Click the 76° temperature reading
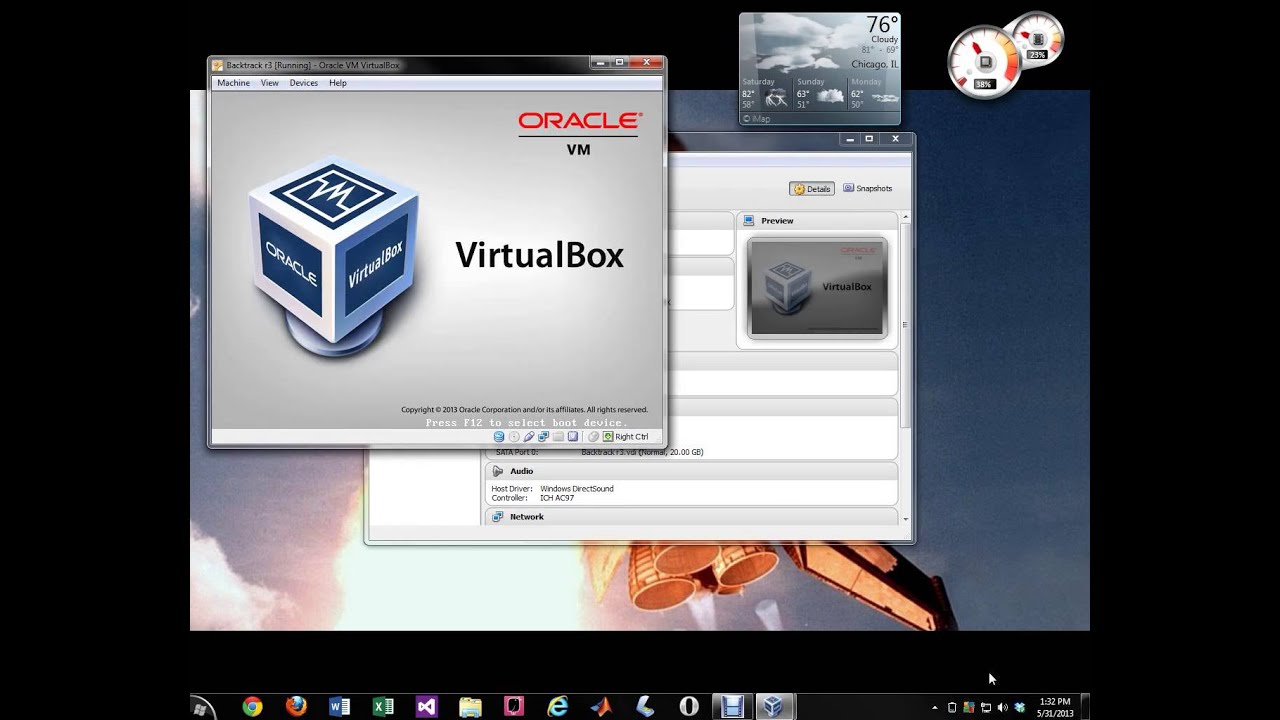The image size is (1280, 720). tap(882, 24)
